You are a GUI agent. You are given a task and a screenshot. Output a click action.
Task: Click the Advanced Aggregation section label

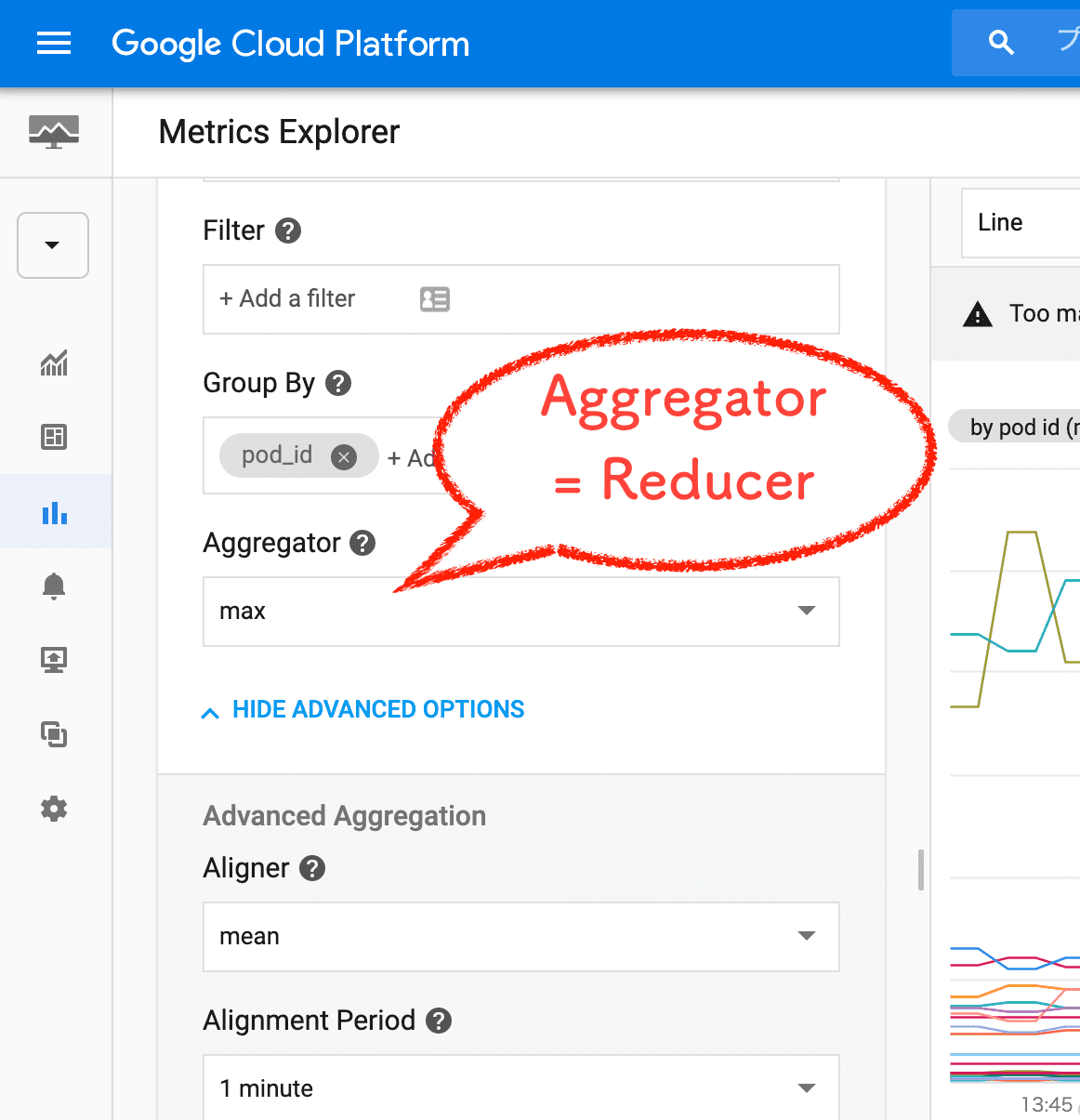(345, 816)
